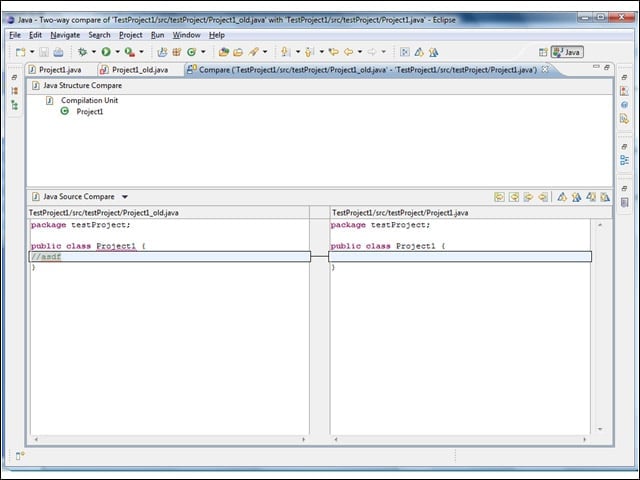Click the left pane horizontal scrollbar
The image size is (640, 480).
click(169, 439)
